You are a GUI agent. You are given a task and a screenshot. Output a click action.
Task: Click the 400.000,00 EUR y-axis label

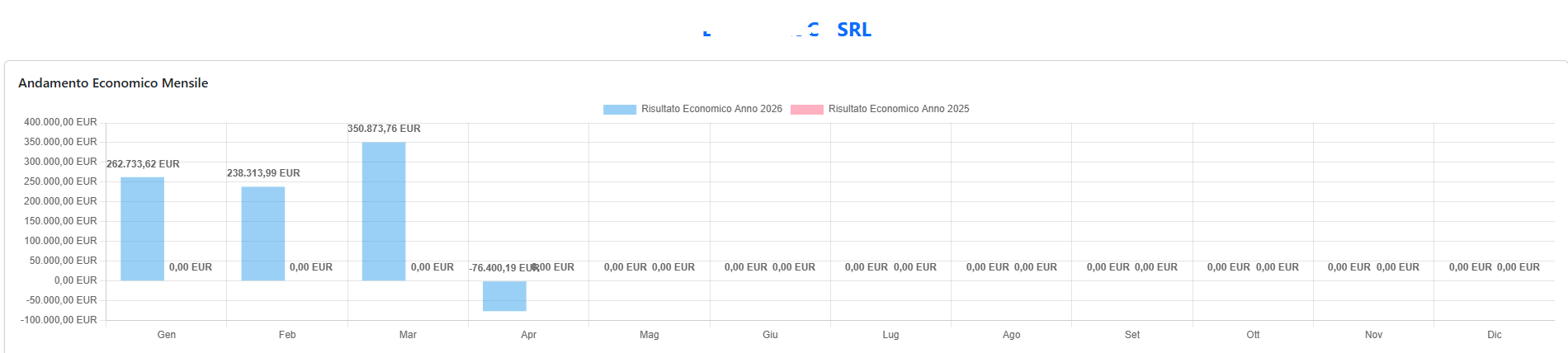pyautogui.click(x=60, y=122)
